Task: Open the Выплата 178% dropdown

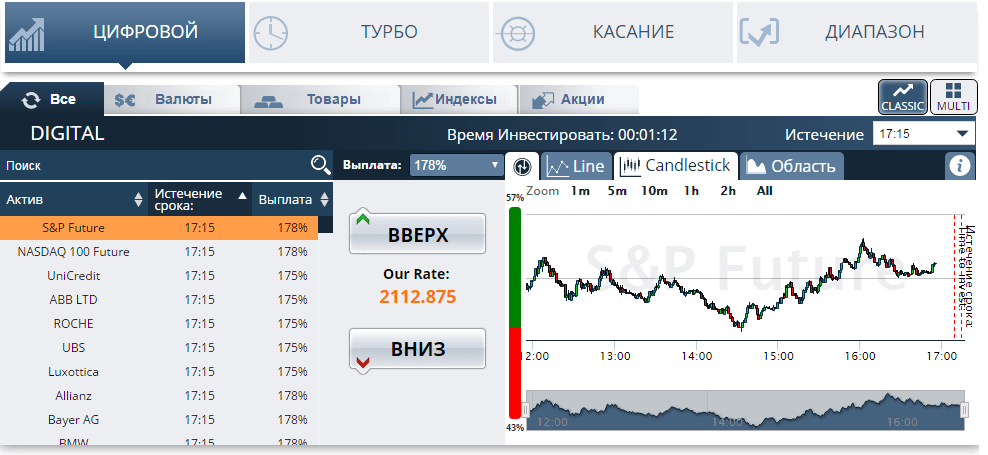Action: pos(456,165)
